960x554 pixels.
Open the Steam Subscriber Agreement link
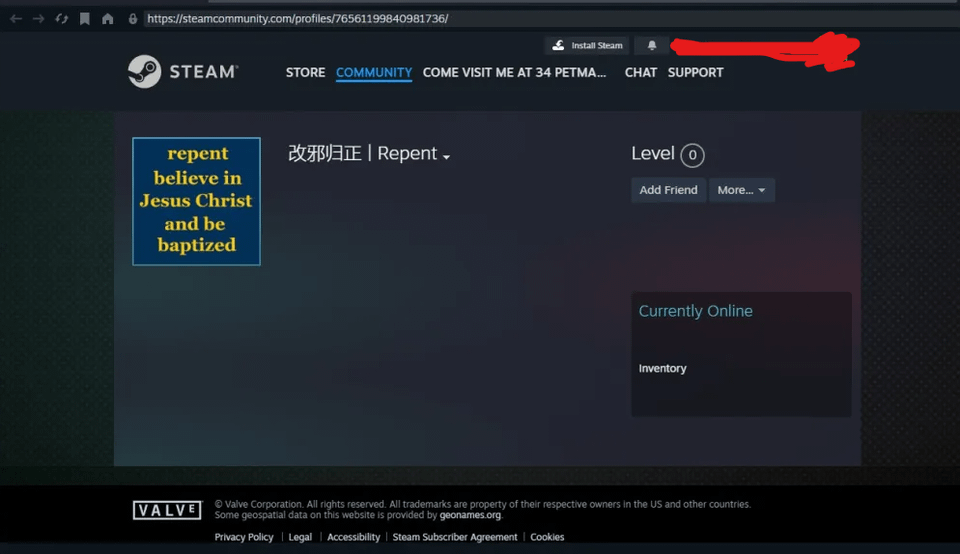pyautogui.click(x=455, y=537)
